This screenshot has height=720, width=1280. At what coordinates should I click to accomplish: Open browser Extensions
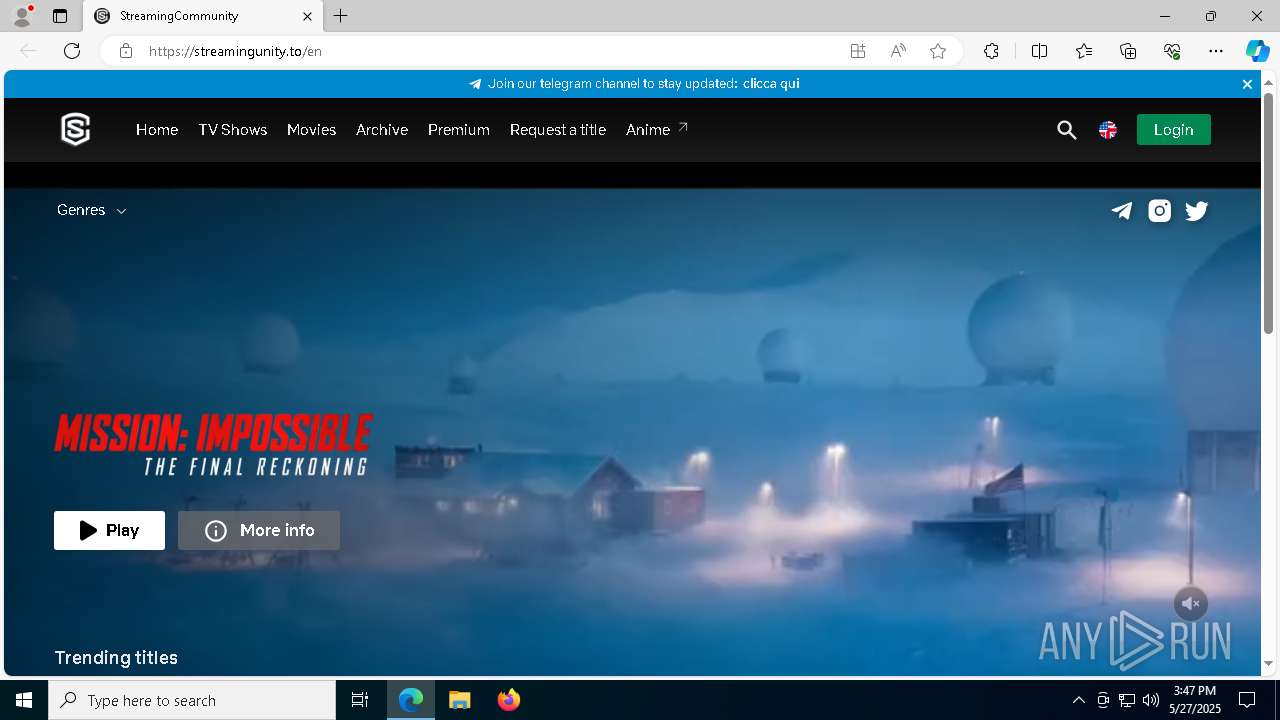(991, 51)
